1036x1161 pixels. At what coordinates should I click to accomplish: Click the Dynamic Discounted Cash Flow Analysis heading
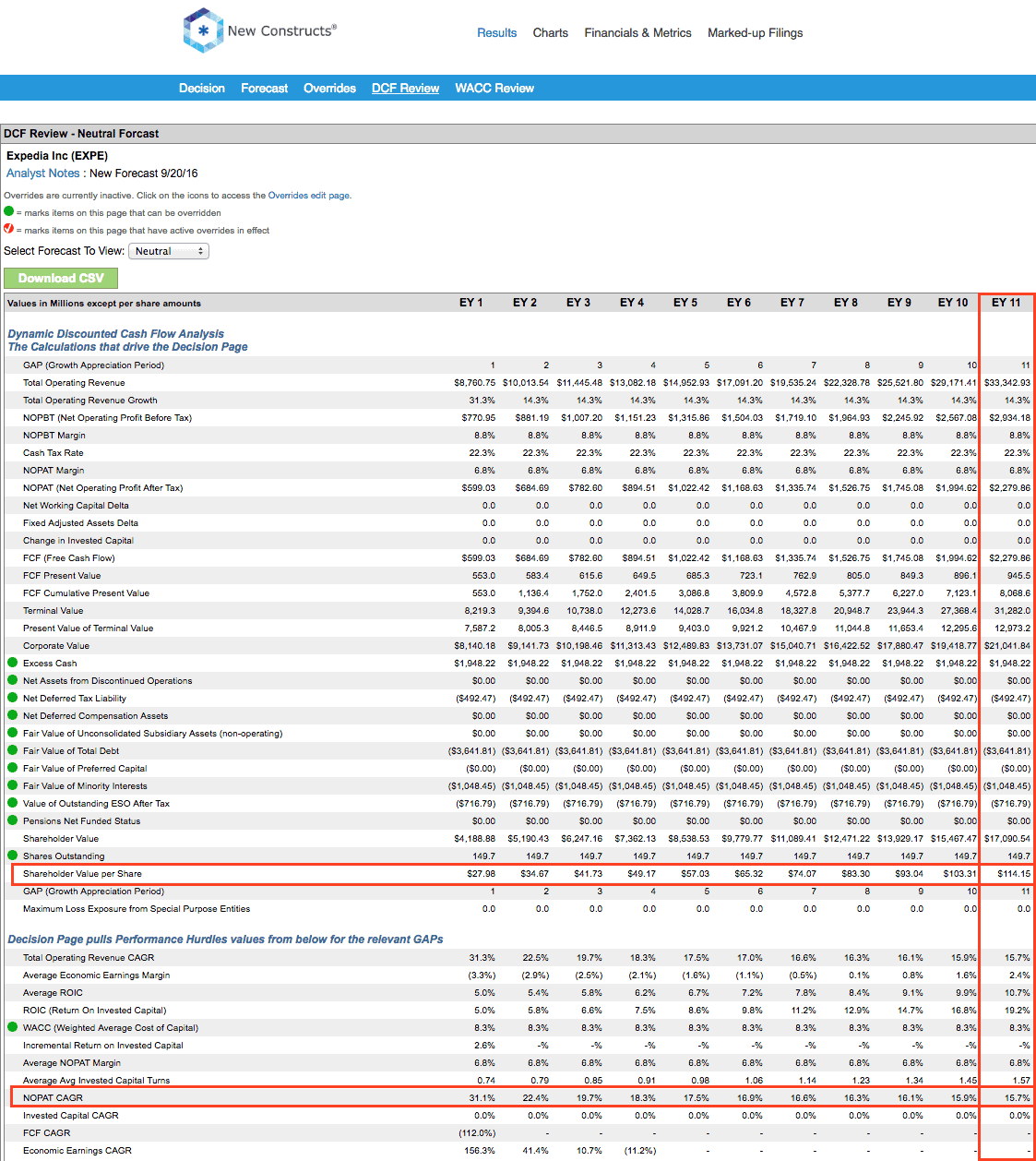(116, 334)
